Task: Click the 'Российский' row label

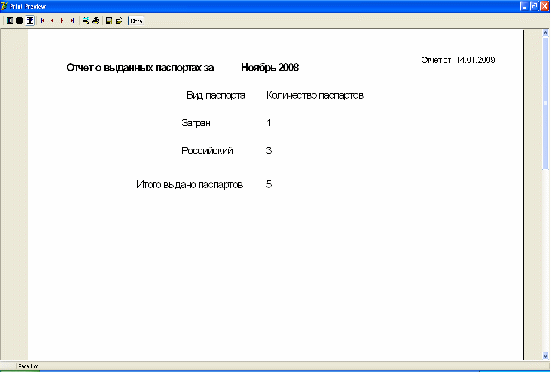Action: [x=207, y=150]
